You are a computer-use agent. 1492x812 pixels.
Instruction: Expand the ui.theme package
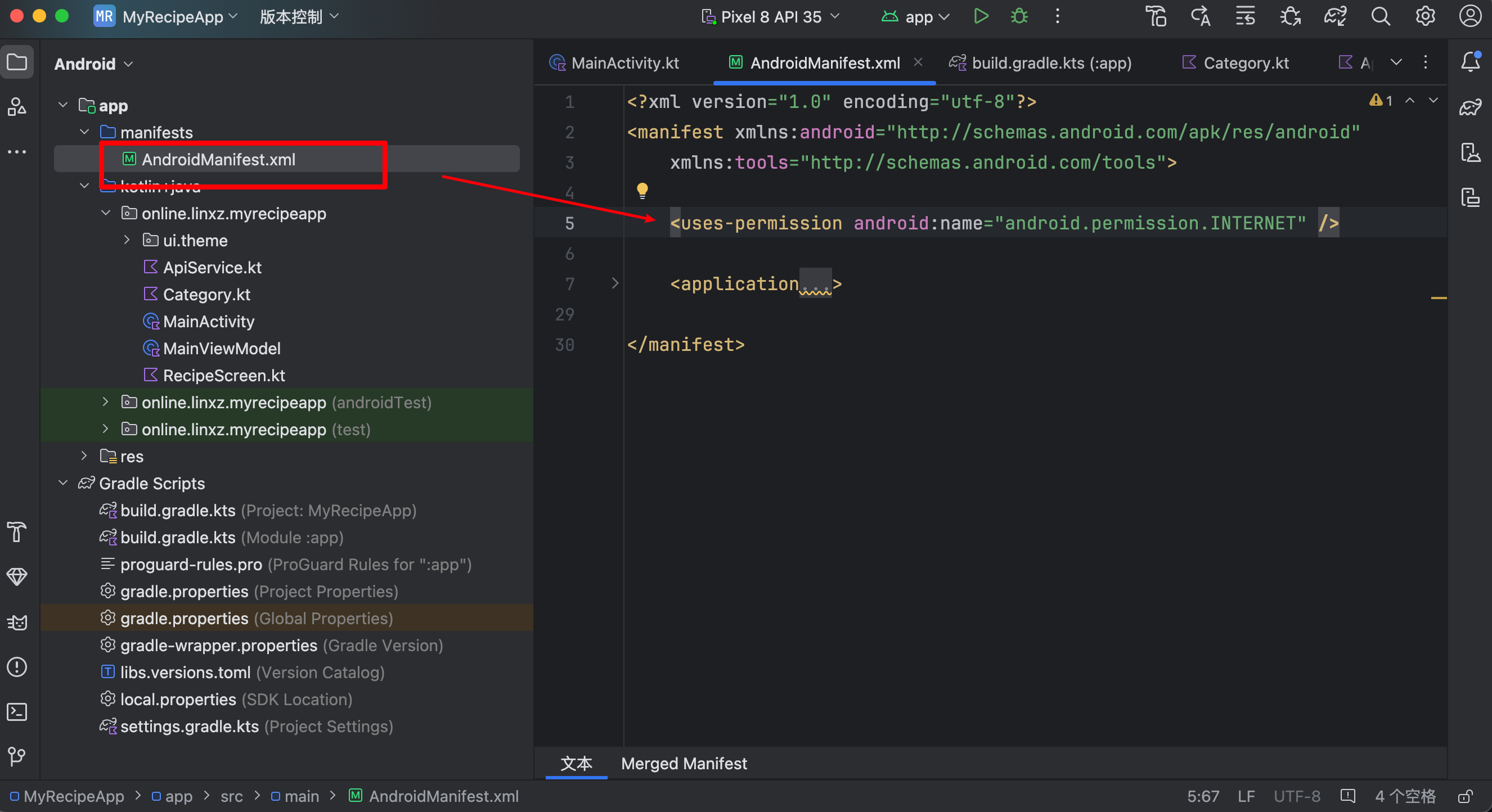tap(127, 240)
